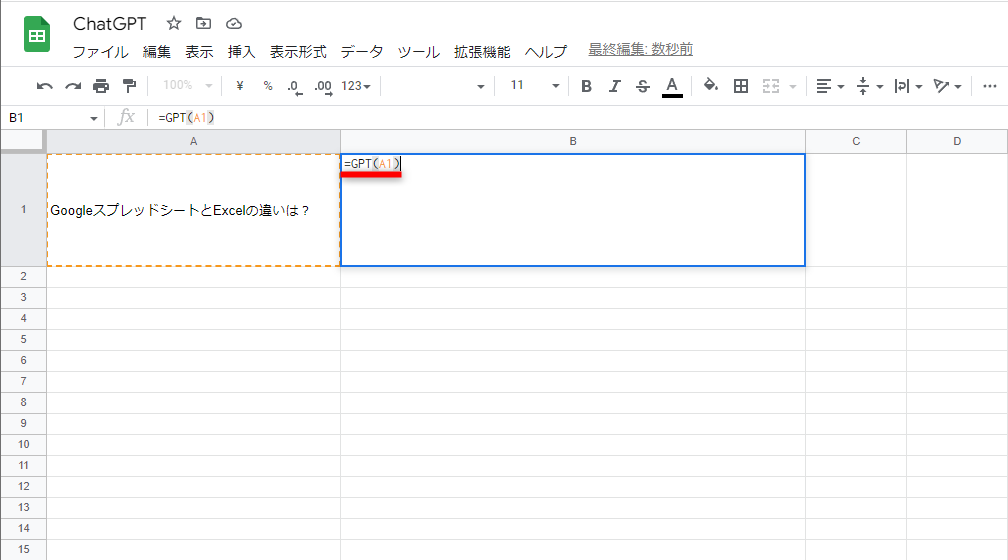Screen dimensions: 1008x560
Task: Format as currency with the yen icon
Action: point(240,86)
